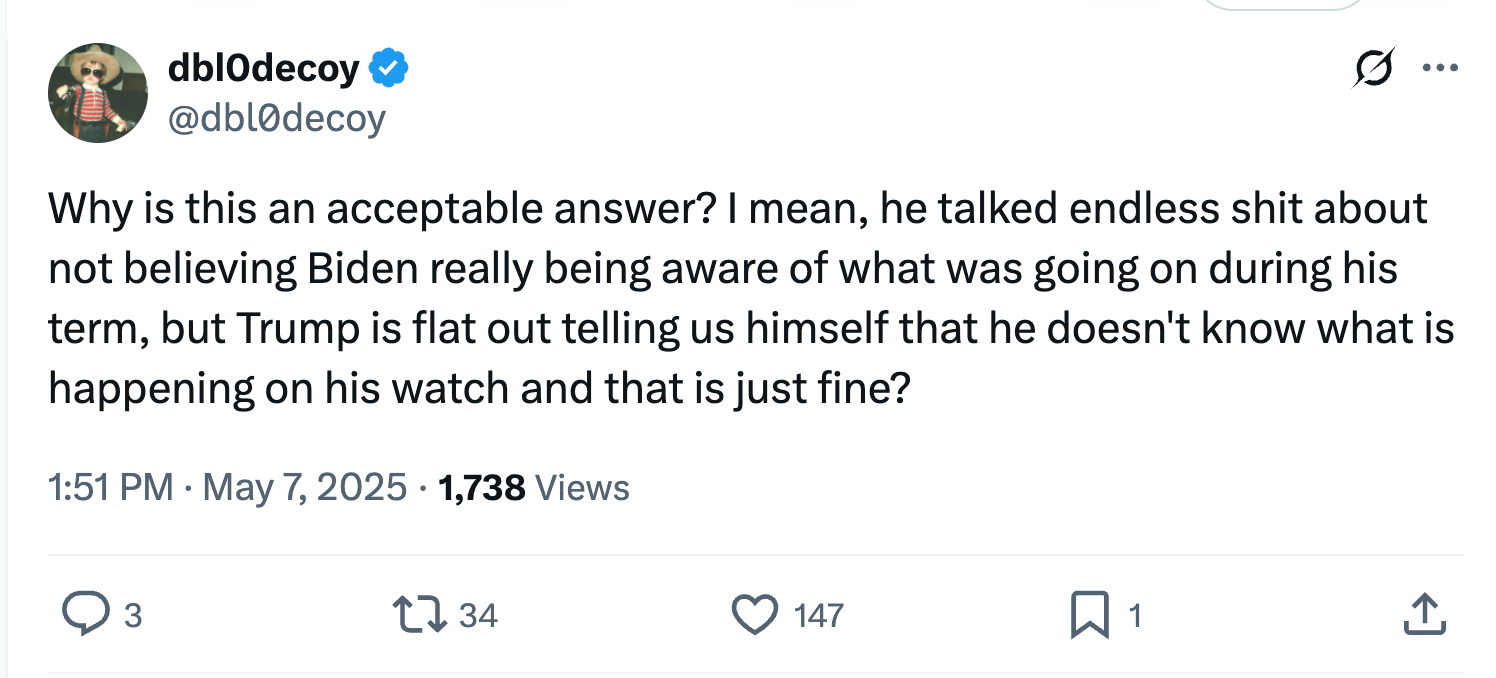
Task: Click the 1 bookmark count
Action: [x=1135, y=617]
